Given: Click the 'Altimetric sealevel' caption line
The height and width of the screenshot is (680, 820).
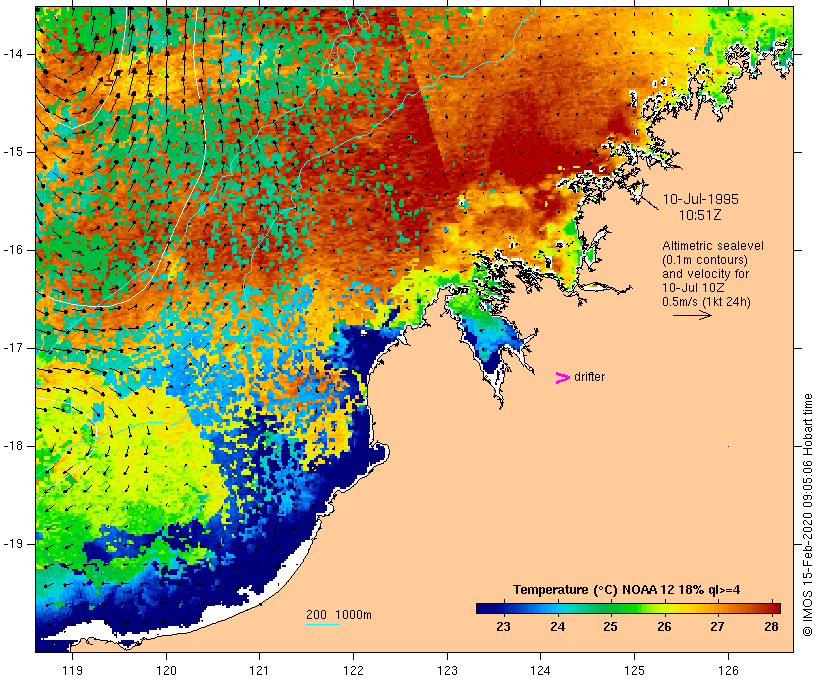Looking at the screenshot, I should coord(713,246).
